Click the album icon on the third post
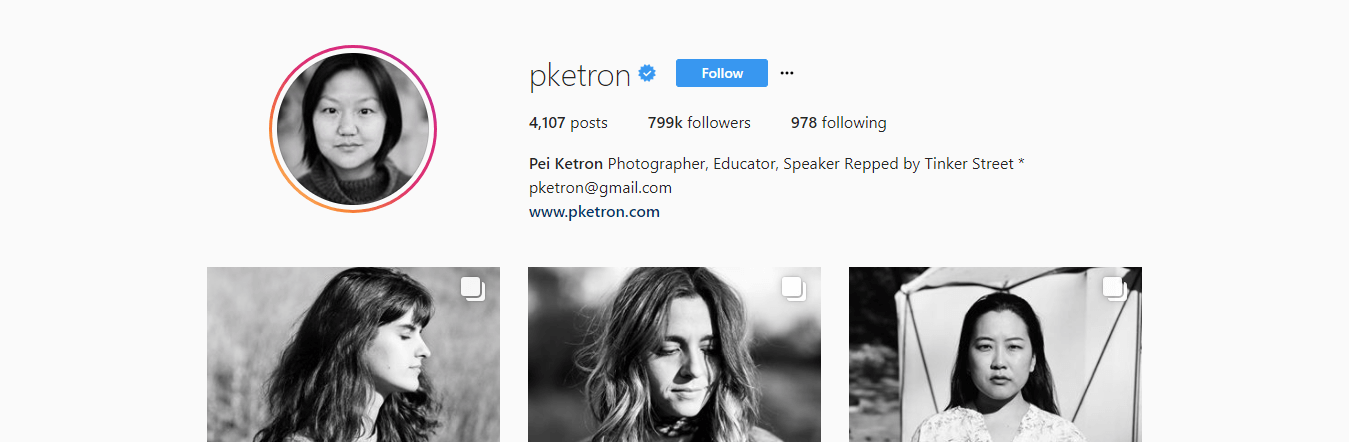This screenshot has width=1349, height=442. pos(1115,289)
